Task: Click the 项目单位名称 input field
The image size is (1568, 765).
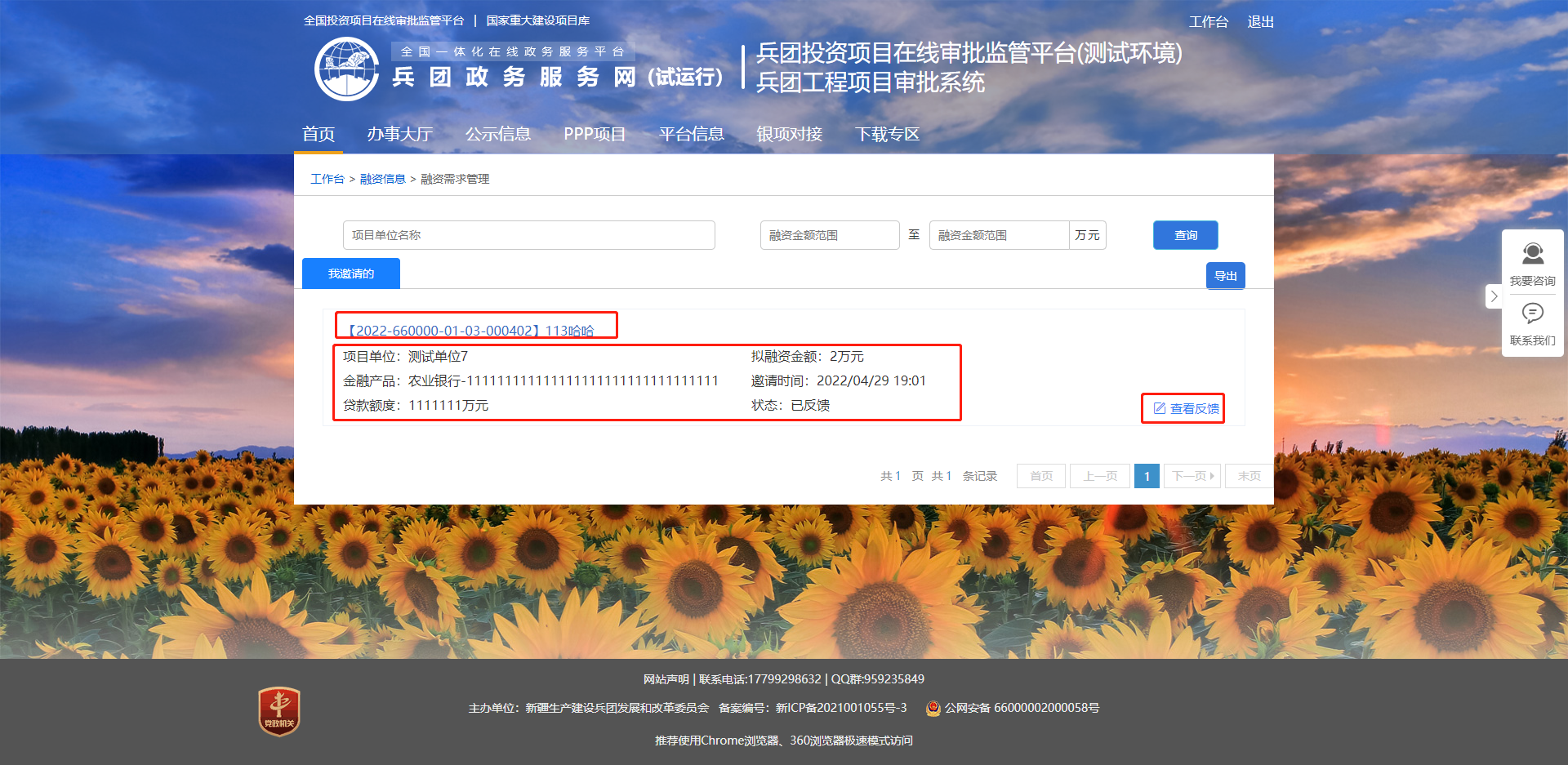Action: tap(528, 235)
